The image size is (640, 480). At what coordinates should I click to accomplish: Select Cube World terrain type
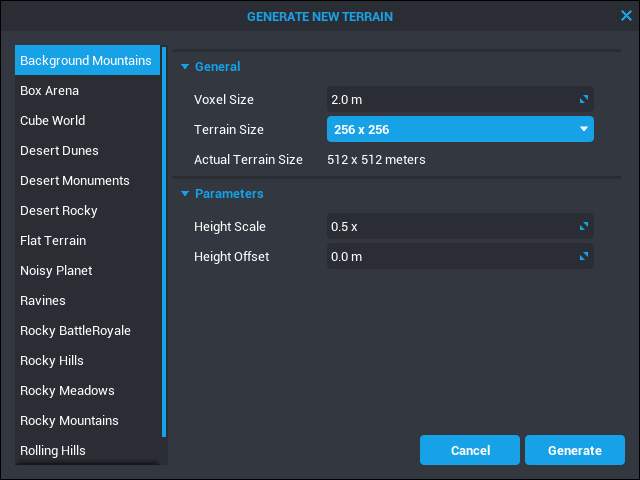click(x=52, y=121)
